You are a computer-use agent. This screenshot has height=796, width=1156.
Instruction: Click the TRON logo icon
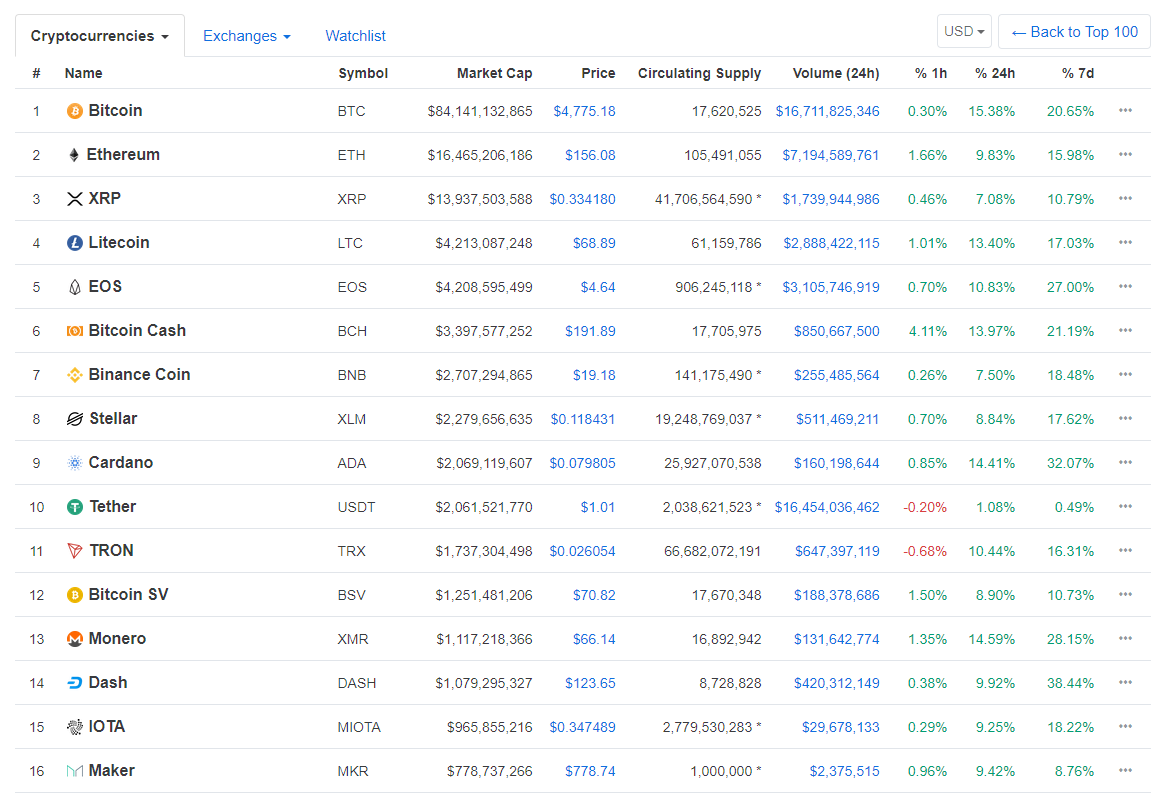point(74,551)
